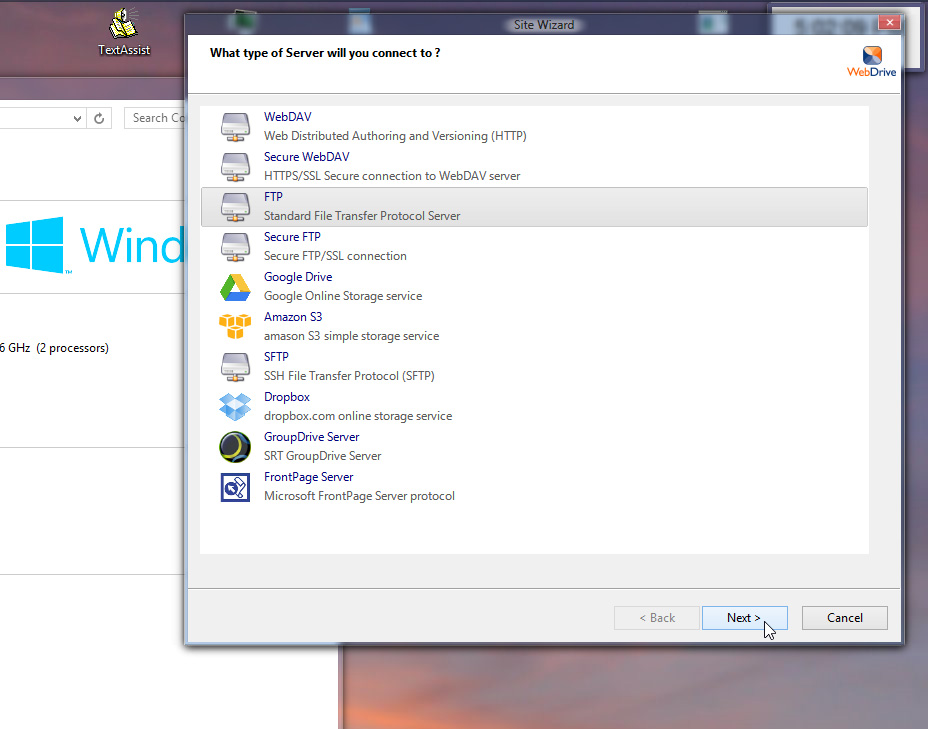928x729 pixels.
Task: Click 'Web Distributed Authoring and Versioning (HTTP)' description
Action: pyautogui.click(x=395, y=136)
